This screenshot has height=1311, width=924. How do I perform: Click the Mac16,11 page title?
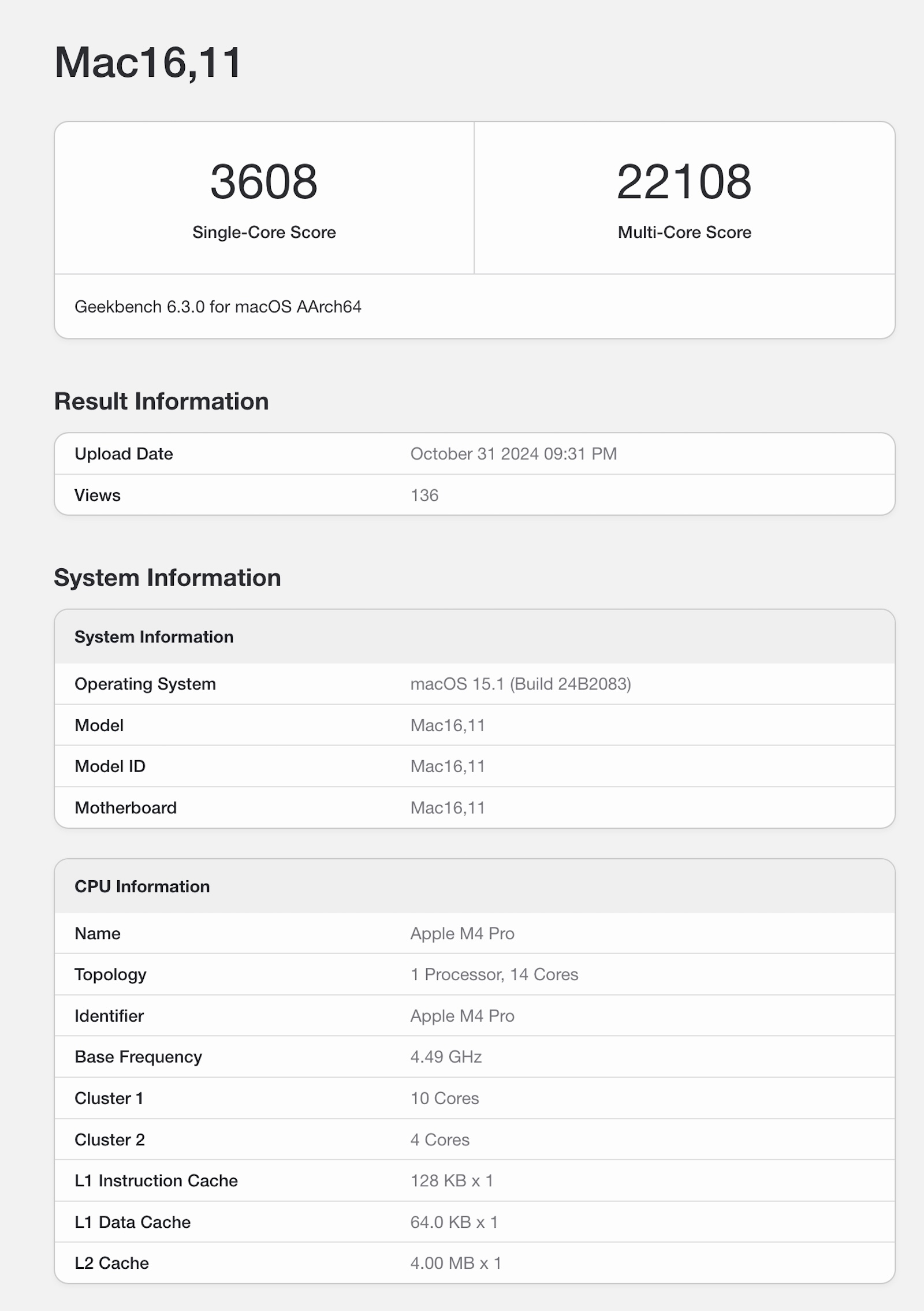pyautogui.click(x=148, y=62)
